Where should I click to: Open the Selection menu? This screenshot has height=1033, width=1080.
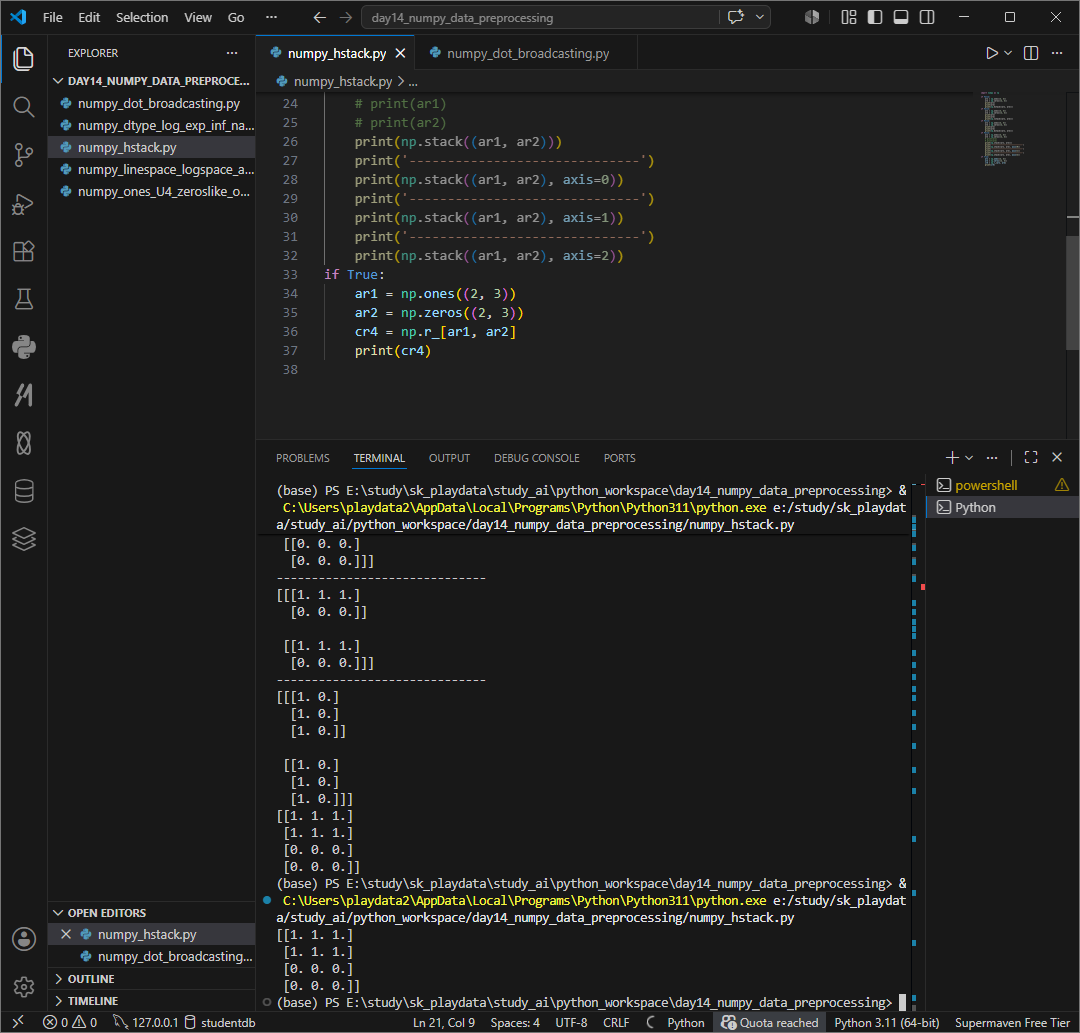tap(142, 17)
